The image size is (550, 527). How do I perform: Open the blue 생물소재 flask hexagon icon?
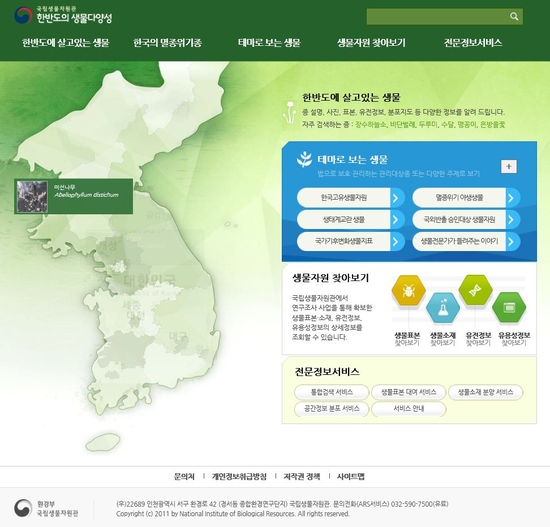click(x=443, y=308)
